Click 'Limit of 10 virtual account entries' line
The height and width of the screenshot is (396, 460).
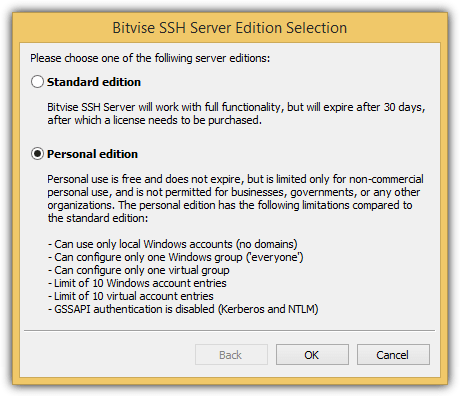coord(130,296)
